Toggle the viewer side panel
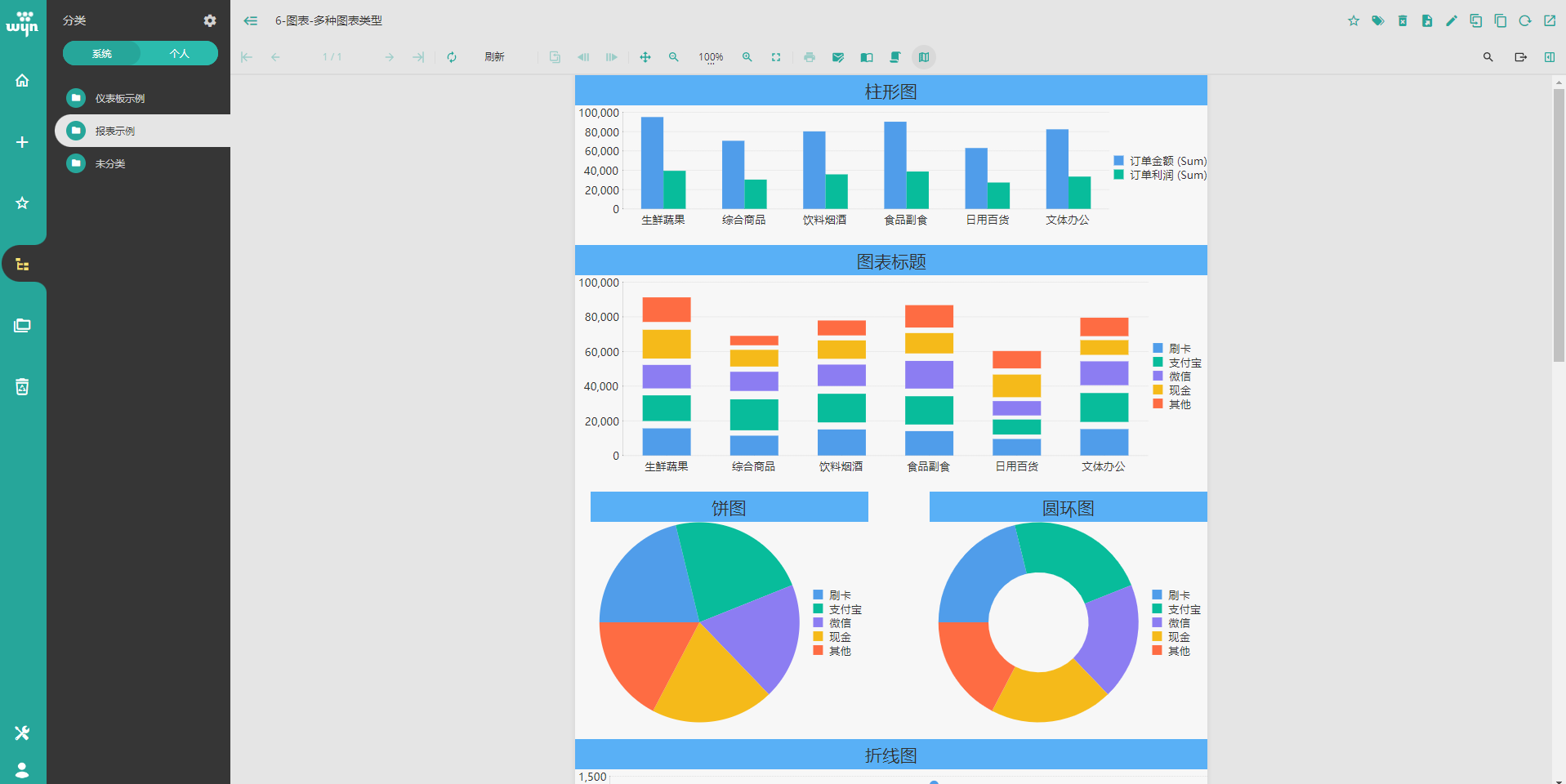The image size is (1566, 784). 1550,57
